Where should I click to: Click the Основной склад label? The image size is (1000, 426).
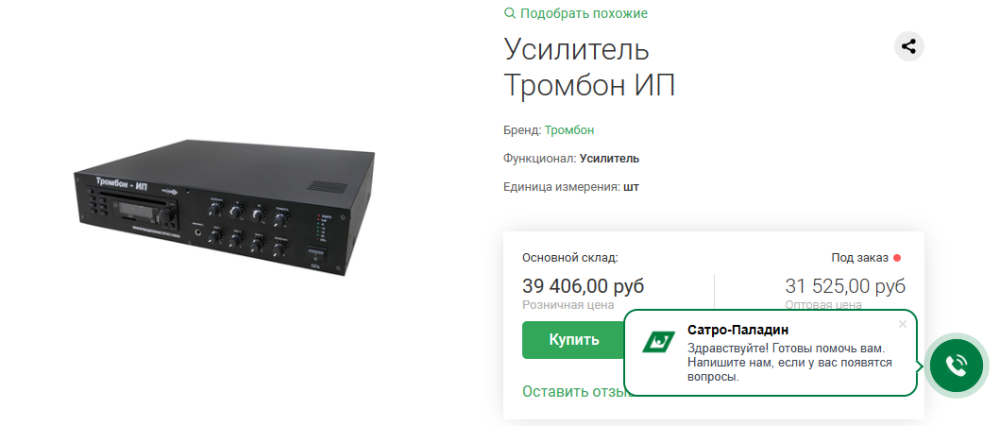(x=570, y=258)
